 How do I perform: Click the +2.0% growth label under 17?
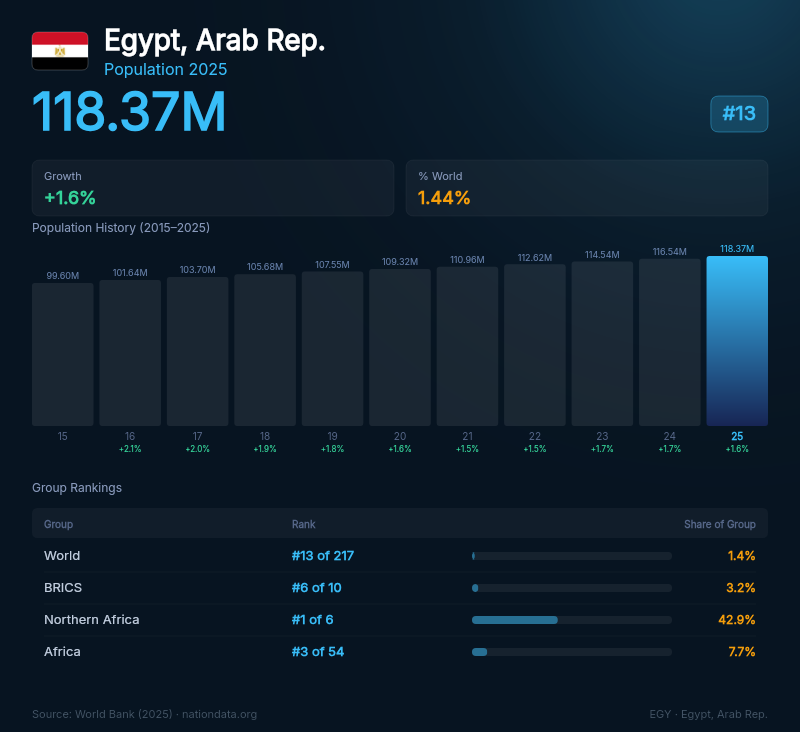[197, 449]
